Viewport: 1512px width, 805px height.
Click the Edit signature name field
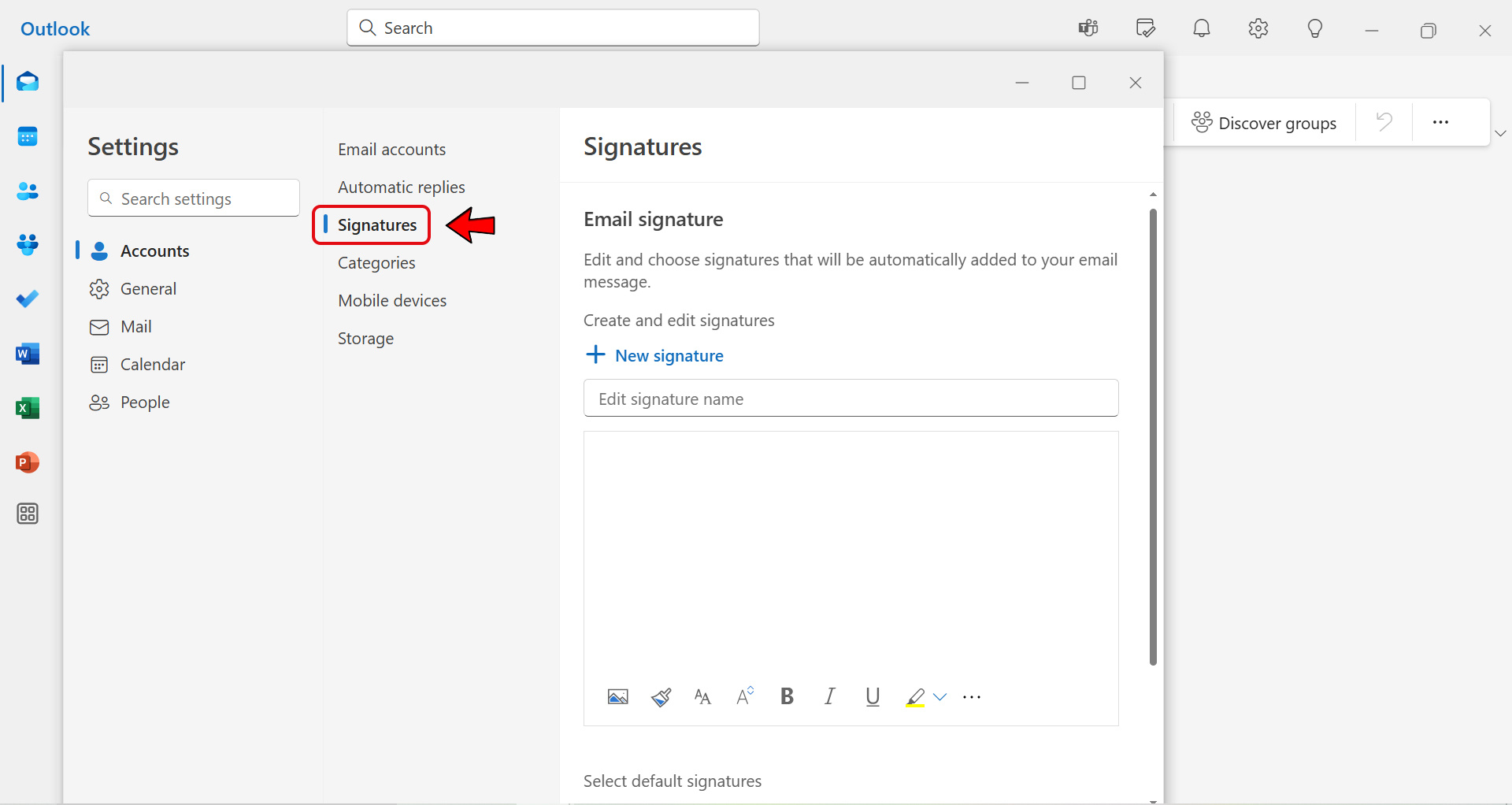pyautogui.click(x=850, y=399)
